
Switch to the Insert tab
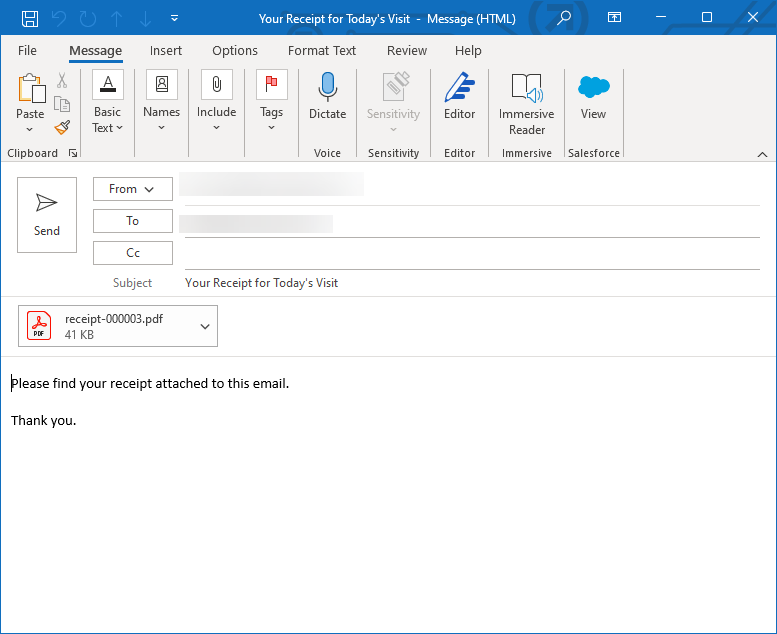click(166, 51)
